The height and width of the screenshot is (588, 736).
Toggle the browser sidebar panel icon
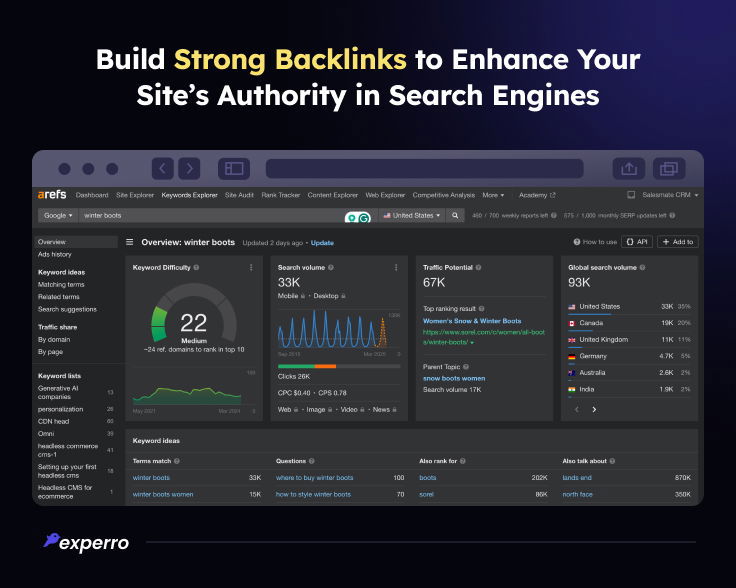click(234, 168)
